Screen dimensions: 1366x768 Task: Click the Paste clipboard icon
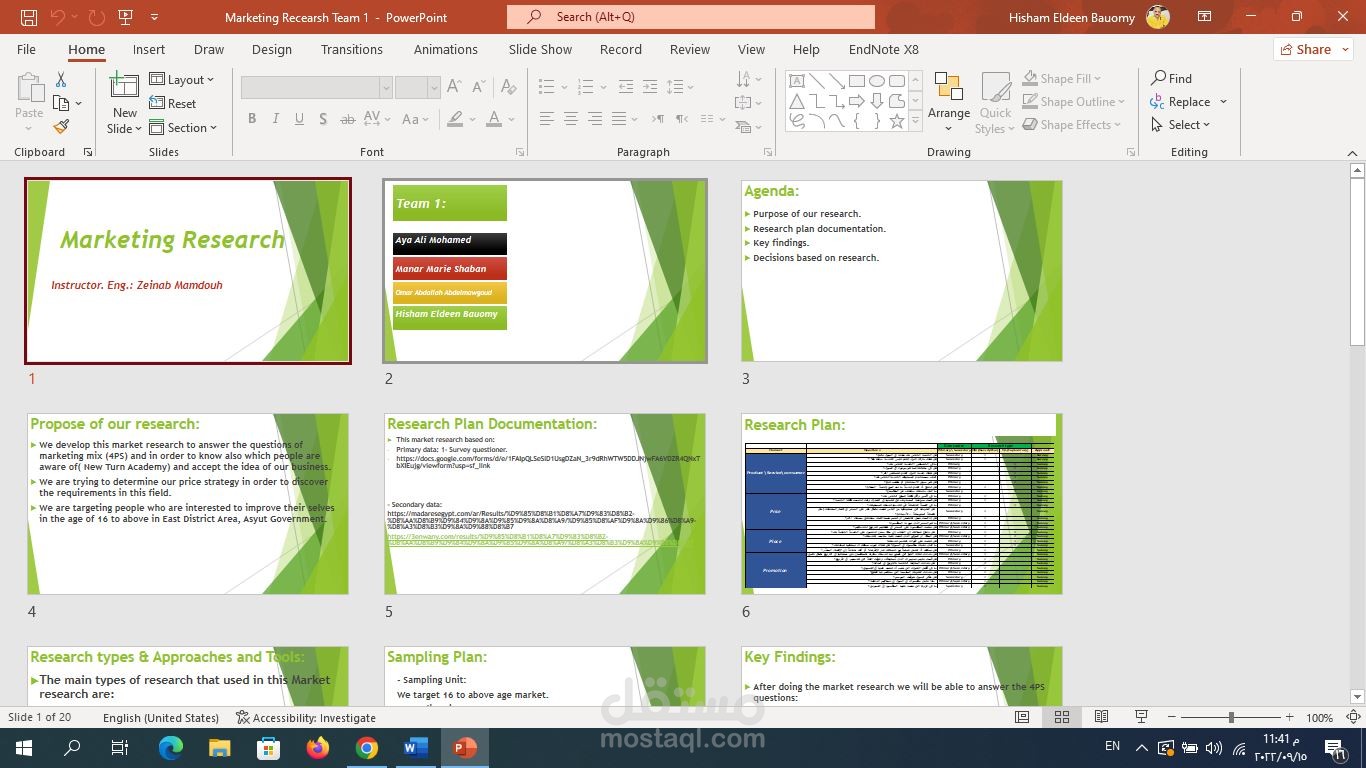(29, 89)
